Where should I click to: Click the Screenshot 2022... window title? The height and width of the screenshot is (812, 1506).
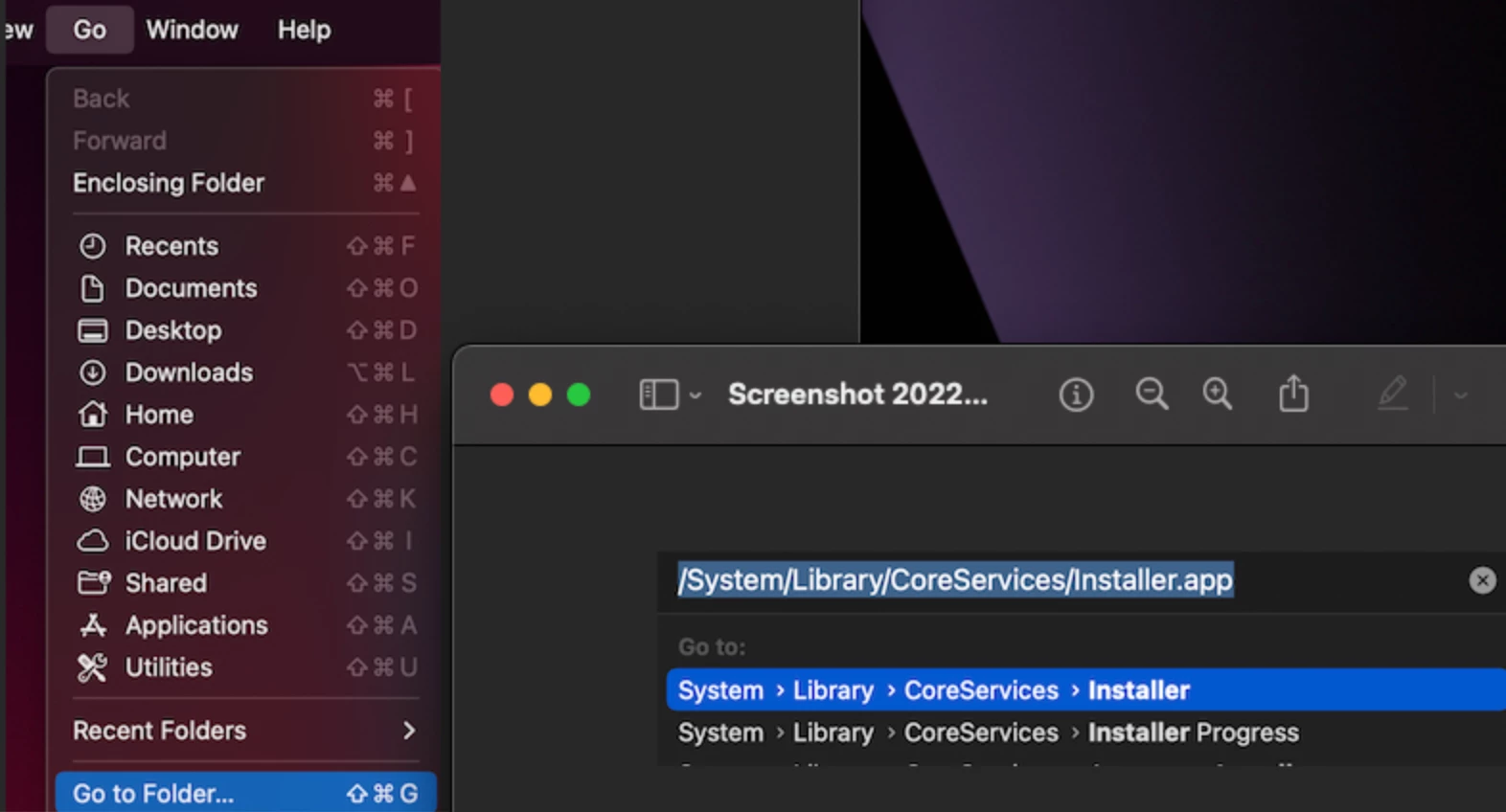(857, 394)
